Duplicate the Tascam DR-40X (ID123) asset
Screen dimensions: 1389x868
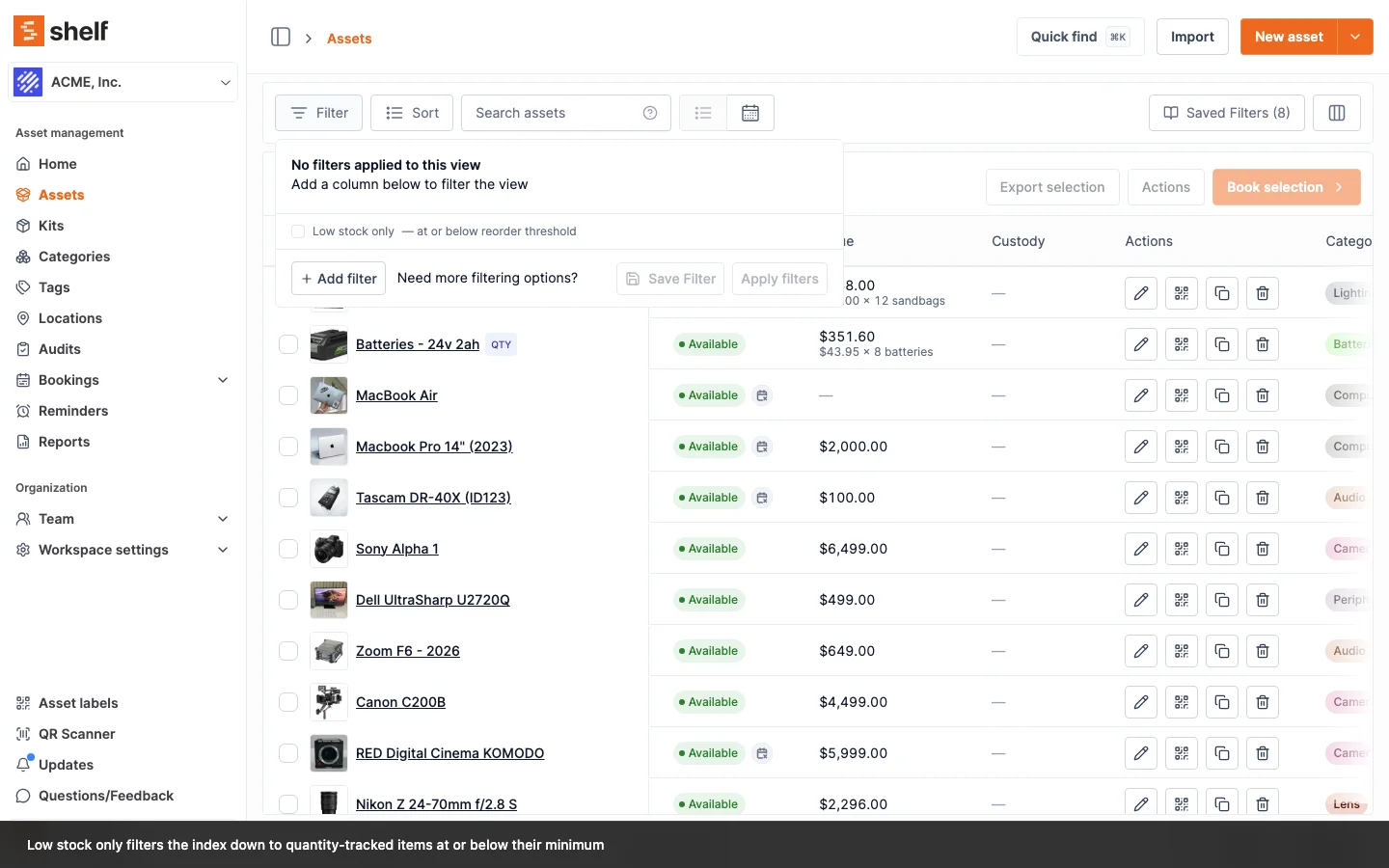(1222, 498)
